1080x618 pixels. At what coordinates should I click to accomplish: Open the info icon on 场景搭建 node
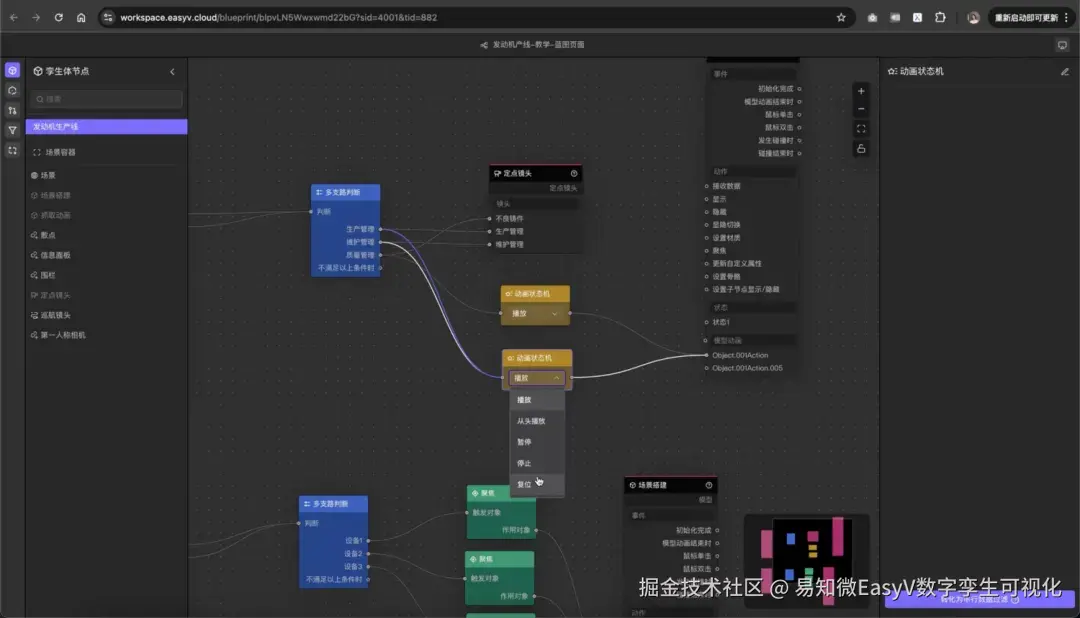pyautogui.click(x=709, y=485)
